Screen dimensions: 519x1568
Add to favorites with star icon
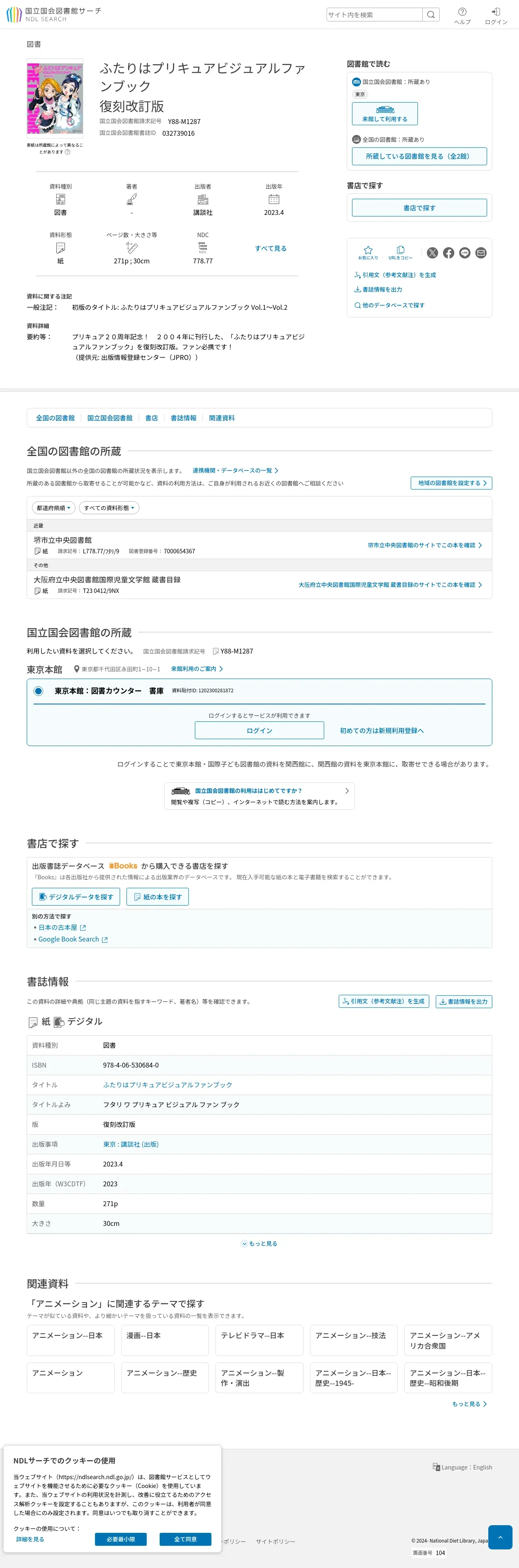tap(368, 252)
